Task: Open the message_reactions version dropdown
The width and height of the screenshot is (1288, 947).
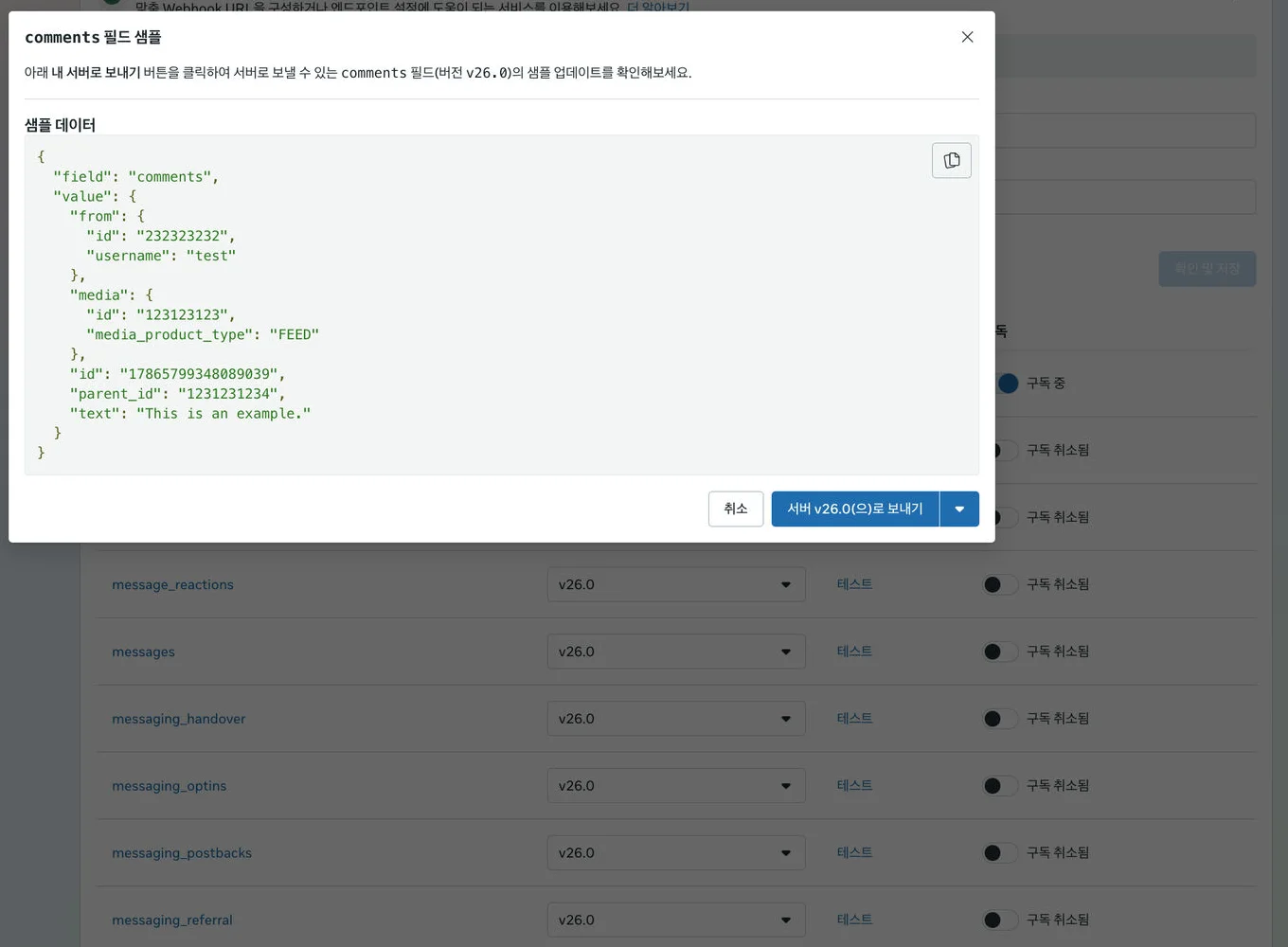Action: [x=676, y=584]
